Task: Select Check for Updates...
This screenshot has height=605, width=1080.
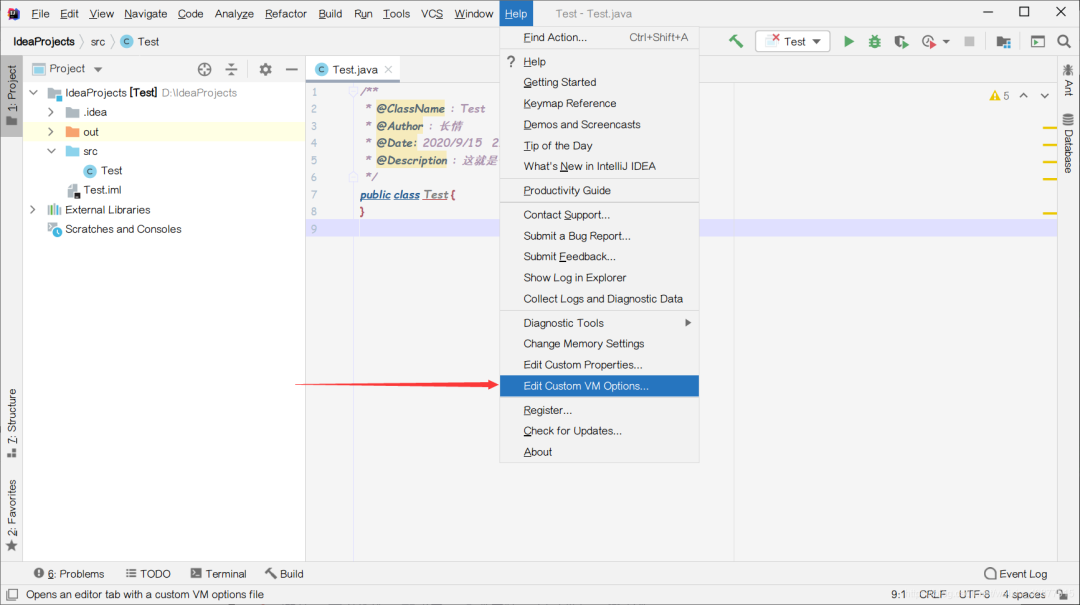Action: 599,431
